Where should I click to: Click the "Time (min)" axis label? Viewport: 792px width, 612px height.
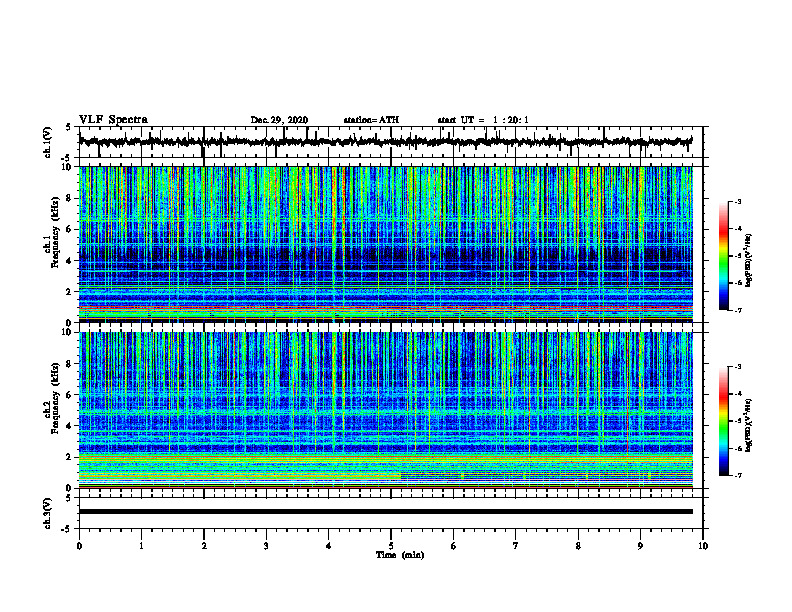click(400, 555)
